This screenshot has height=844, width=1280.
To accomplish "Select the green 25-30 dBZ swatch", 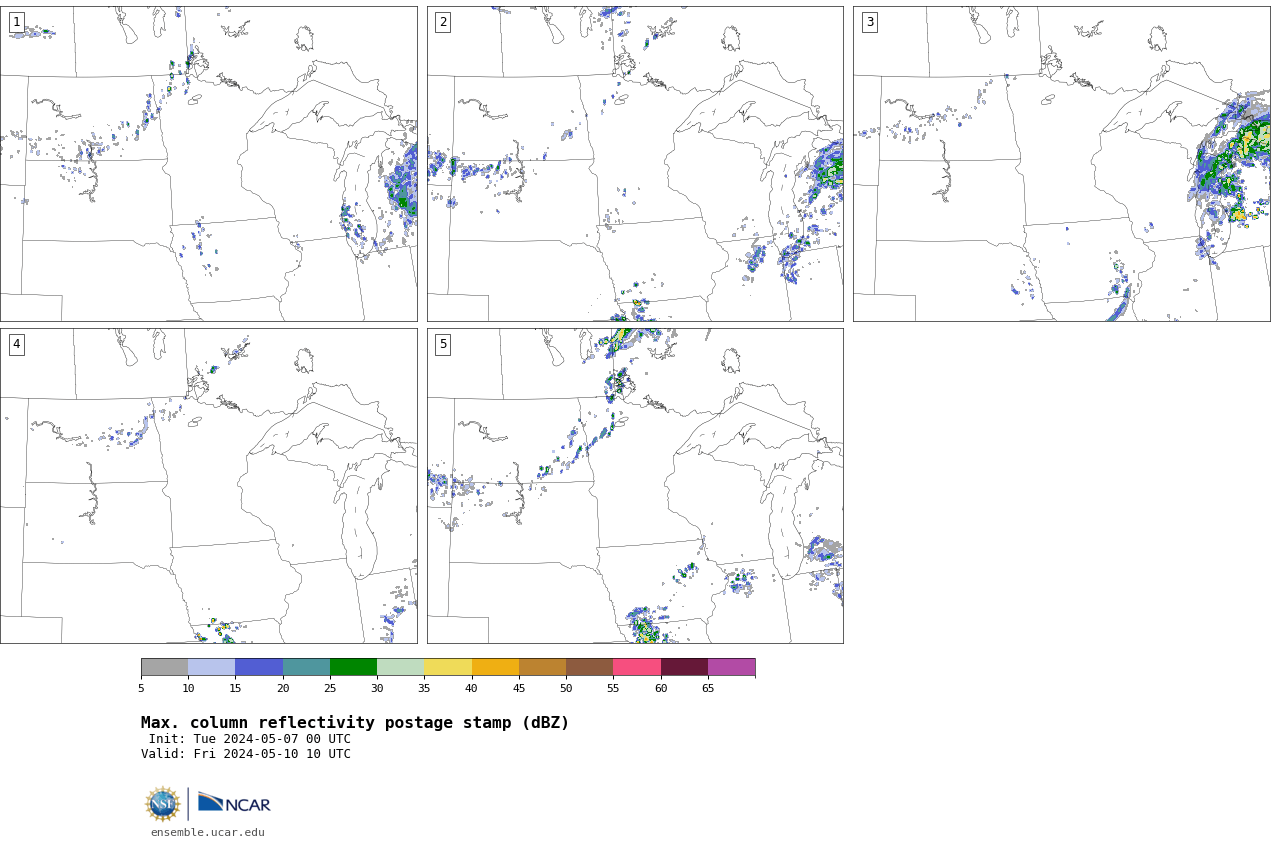I will pyautogui.click(x=353, y=667).
